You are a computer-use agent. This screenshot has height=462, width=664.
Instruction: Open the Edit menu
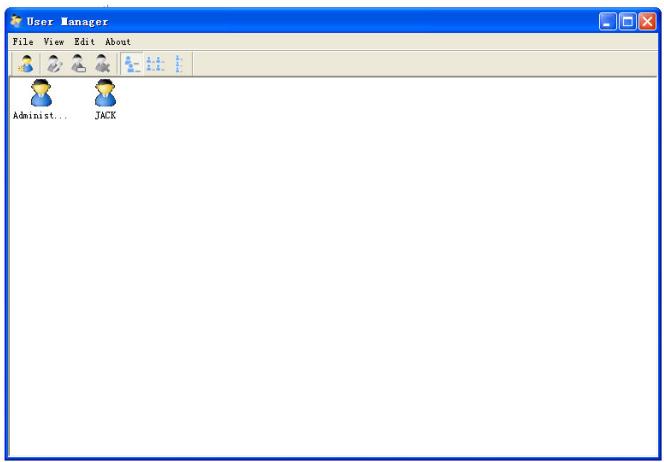click(84, 41)
